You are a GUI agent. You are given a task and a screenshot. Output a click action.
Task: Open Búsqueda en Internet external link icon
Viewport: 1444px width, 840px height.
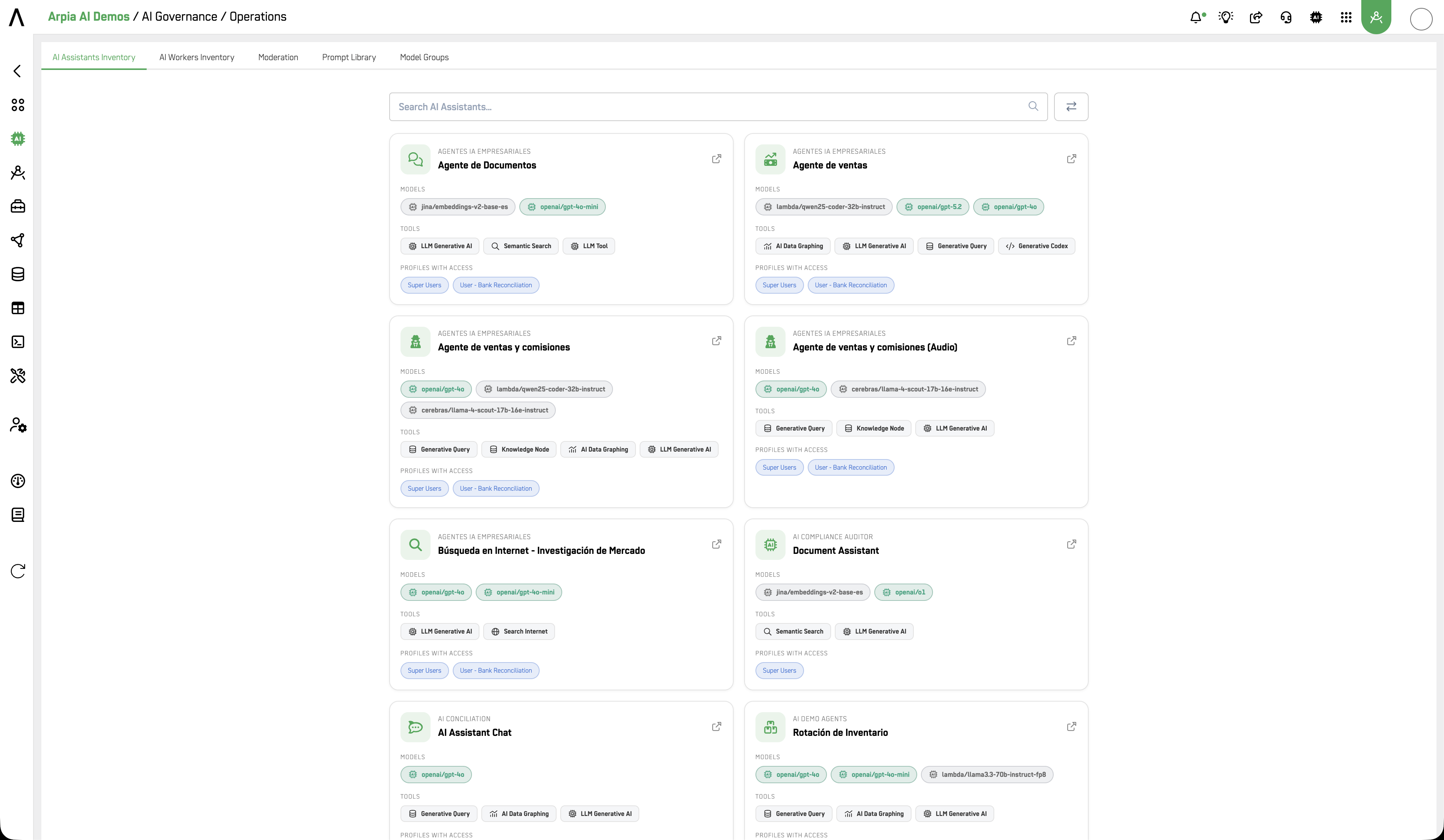[716, 544]
